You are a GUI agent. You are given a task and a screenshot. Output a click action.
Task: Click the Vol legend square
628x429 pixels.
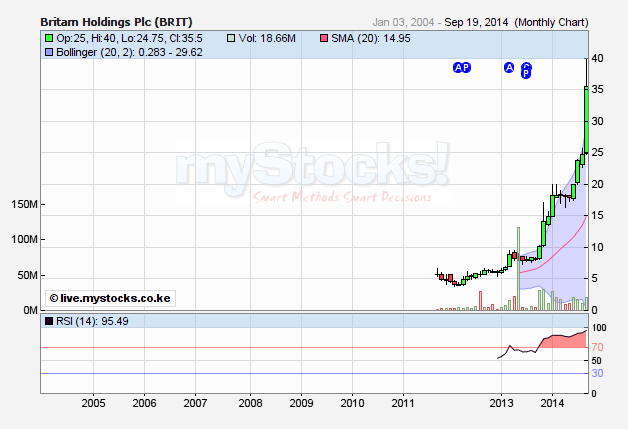232,37
